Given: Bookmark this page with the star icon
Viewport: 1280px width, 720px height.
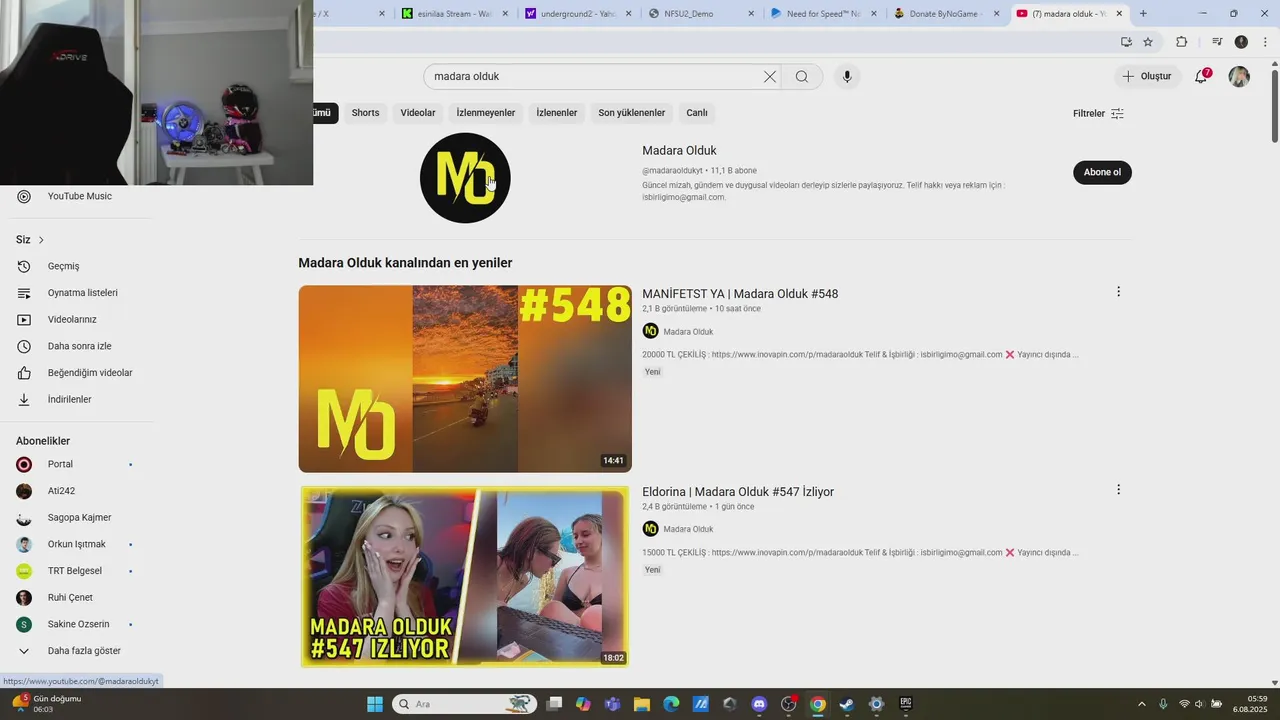Looking at the screenshot, I should [1148, 42].
